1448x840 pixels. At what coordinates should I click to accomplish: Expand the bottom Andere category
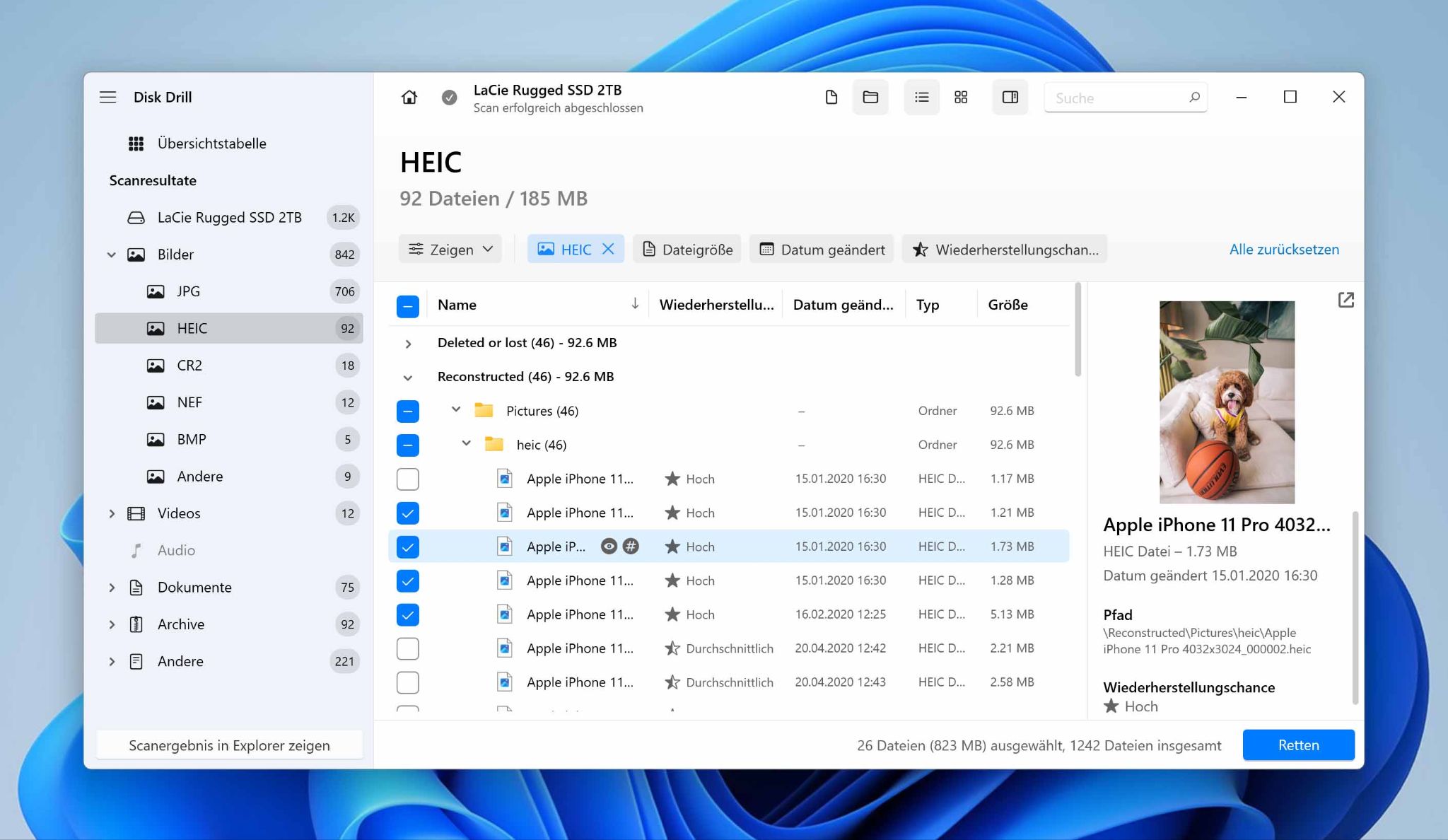click(x=112, y=661)
